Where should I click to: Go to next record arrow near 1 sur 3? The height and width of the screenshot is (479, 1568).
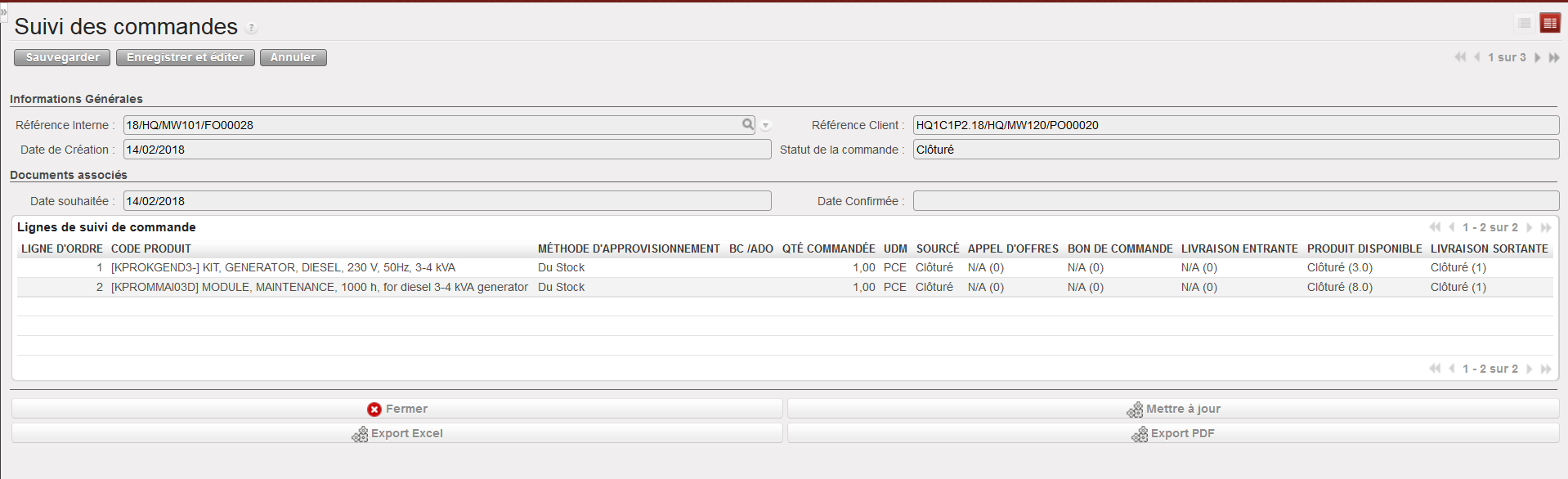[1538, 57]
